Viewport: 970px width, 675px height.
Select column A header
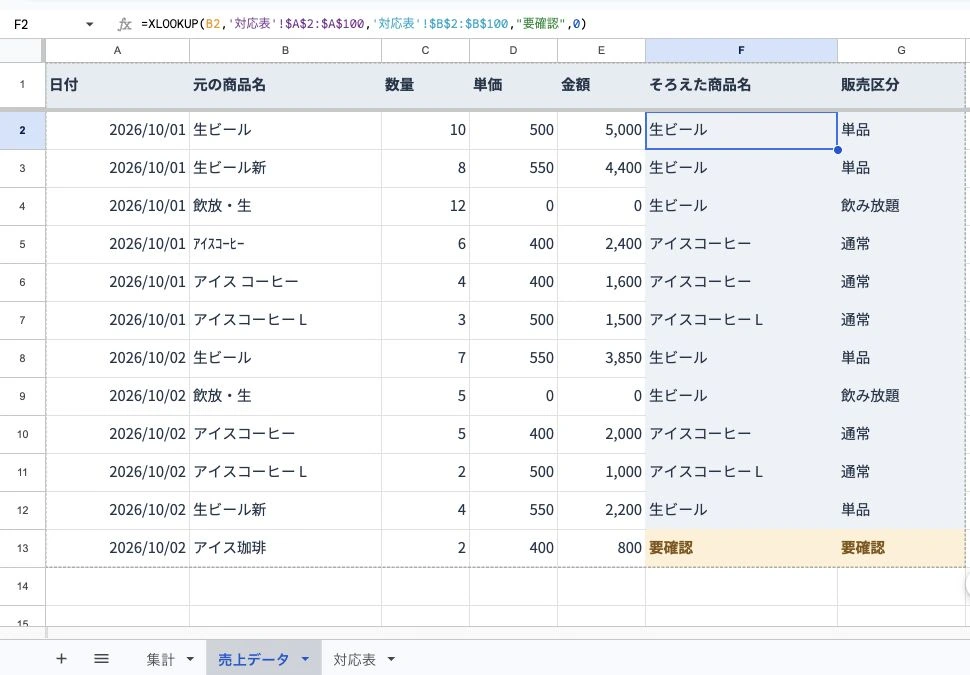pyautogui.click(x=118, y=51)
